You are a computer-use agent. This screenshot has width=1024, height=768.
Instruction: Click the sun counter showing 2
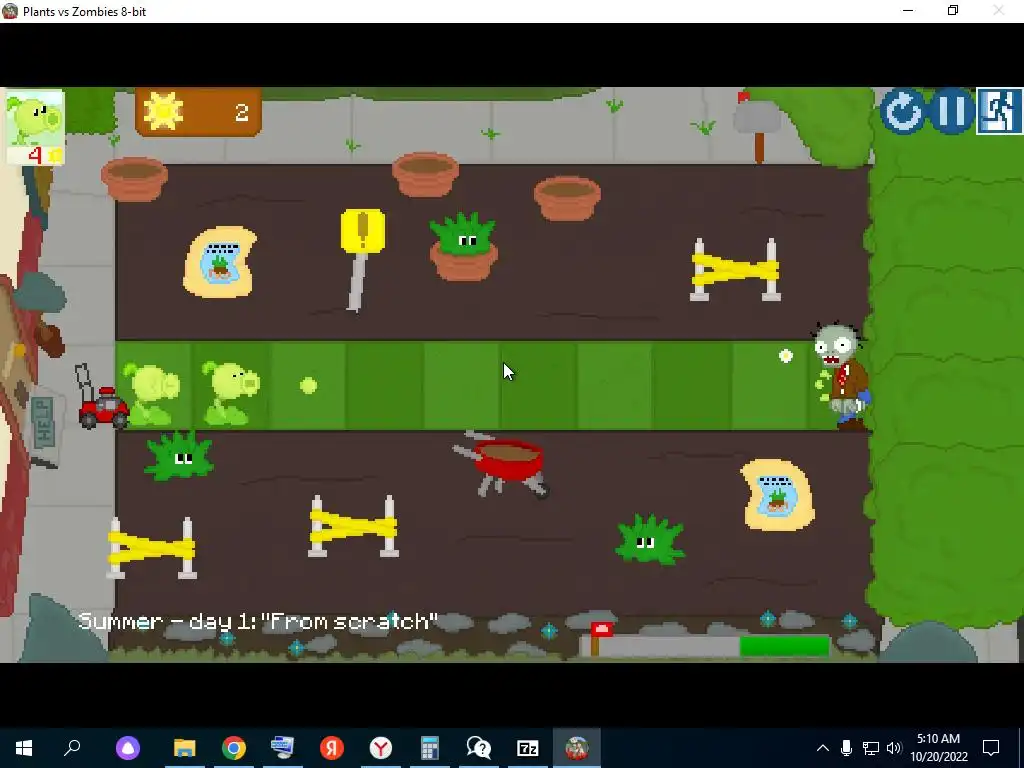click(198, 112)
